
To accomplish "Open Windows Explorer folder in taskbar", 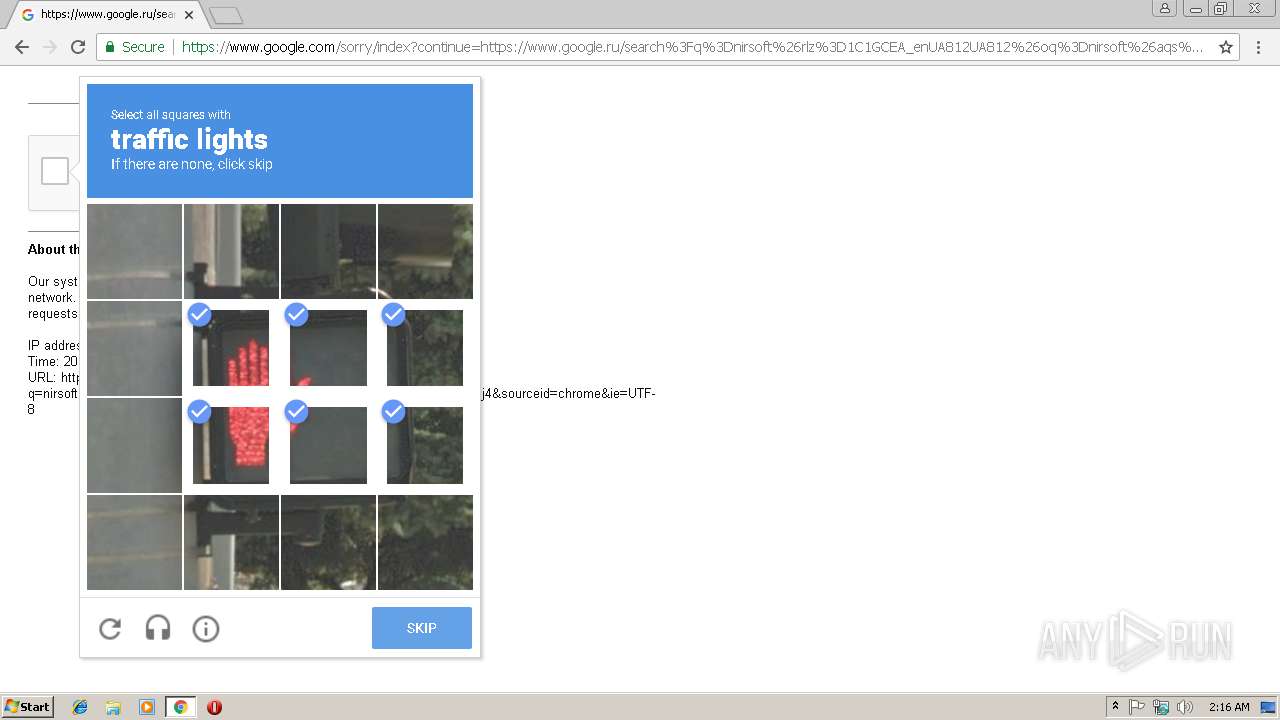I will point(113,707).
